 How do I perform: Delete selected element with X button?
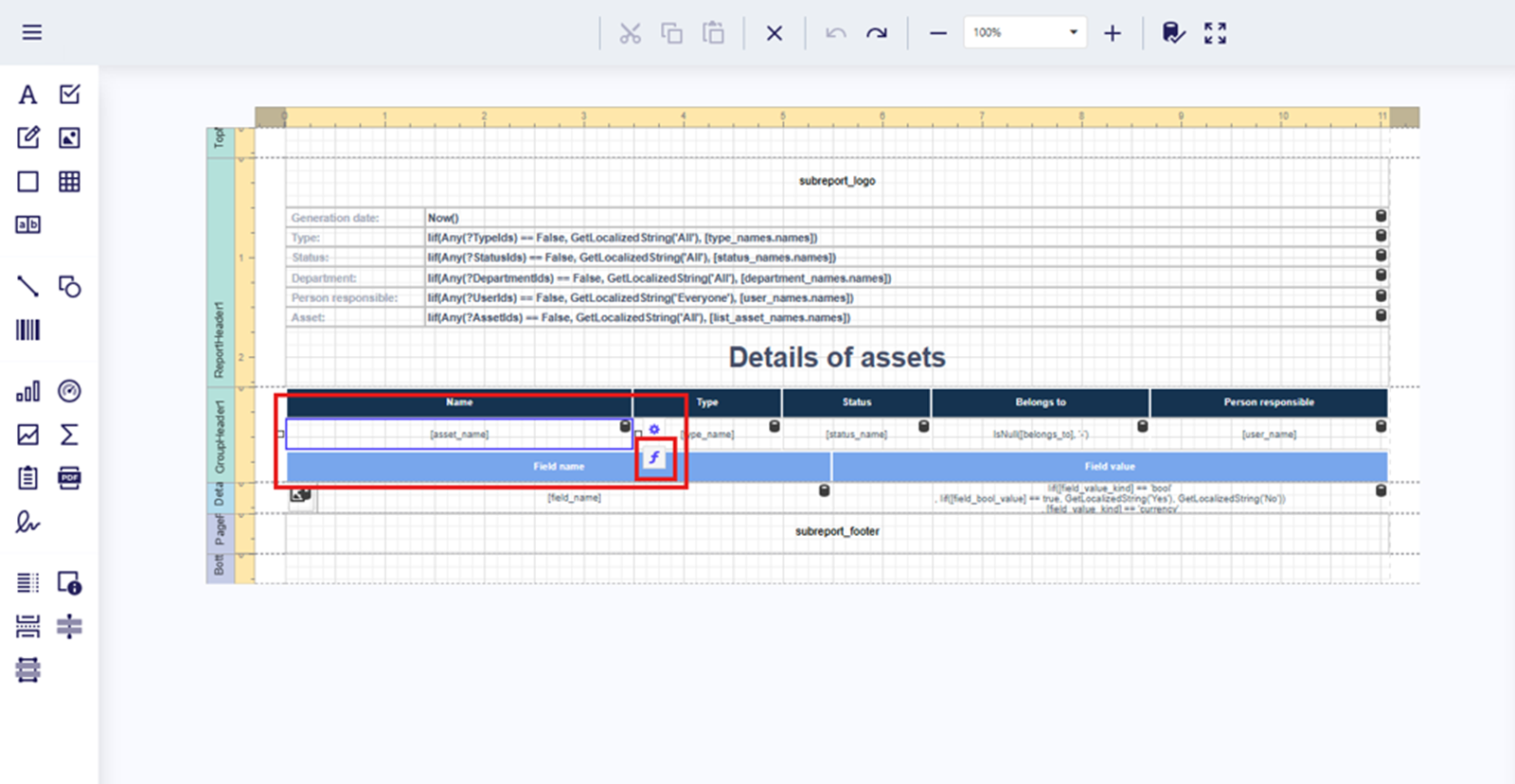point(774,33)
